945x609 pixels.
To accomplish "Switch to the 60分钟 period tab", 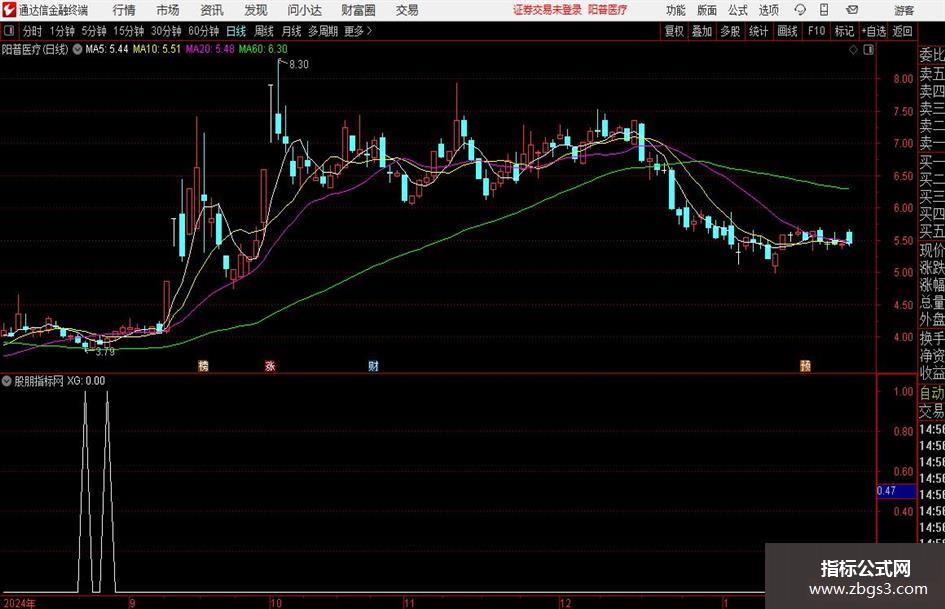I will [x=204, y=31].
